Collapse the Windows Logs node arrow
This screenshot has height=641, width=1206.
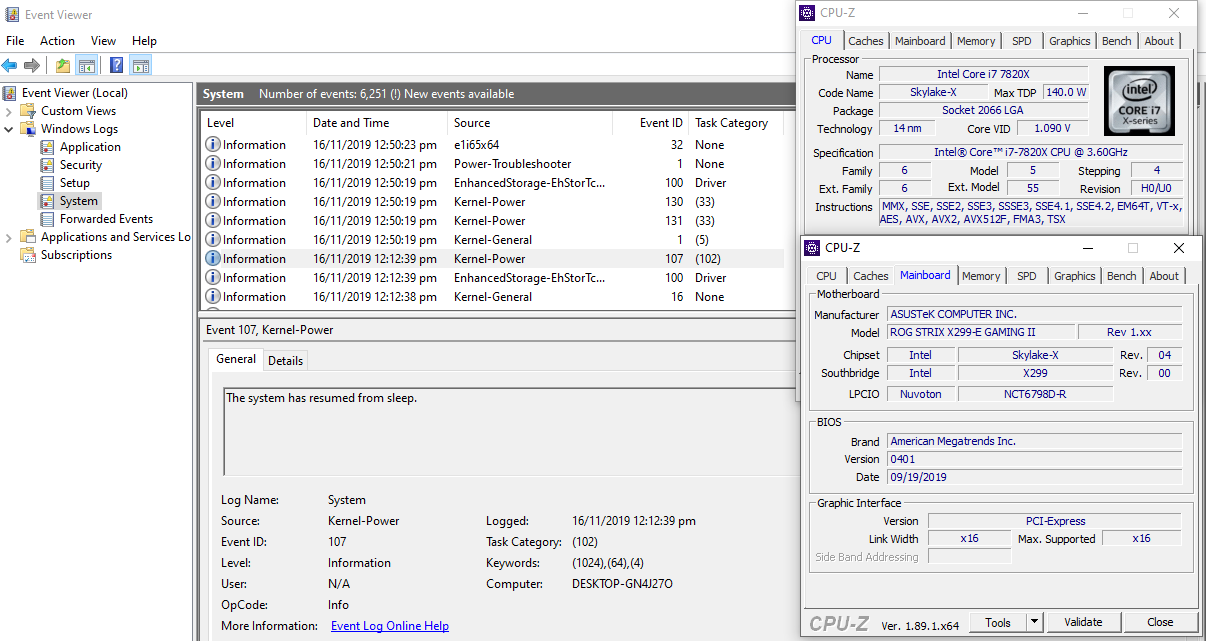click(x=9, y=129)
